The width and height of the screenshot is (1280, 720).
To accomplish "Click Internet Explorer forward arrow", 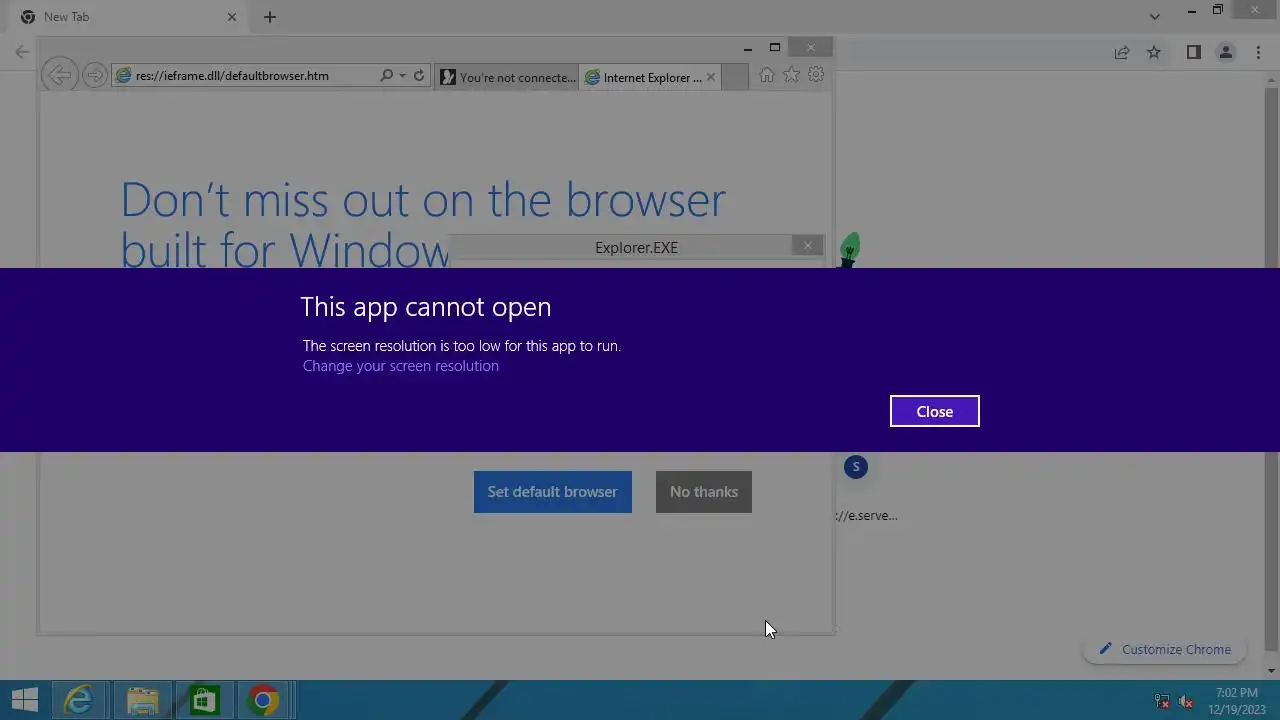I will 94,75.
